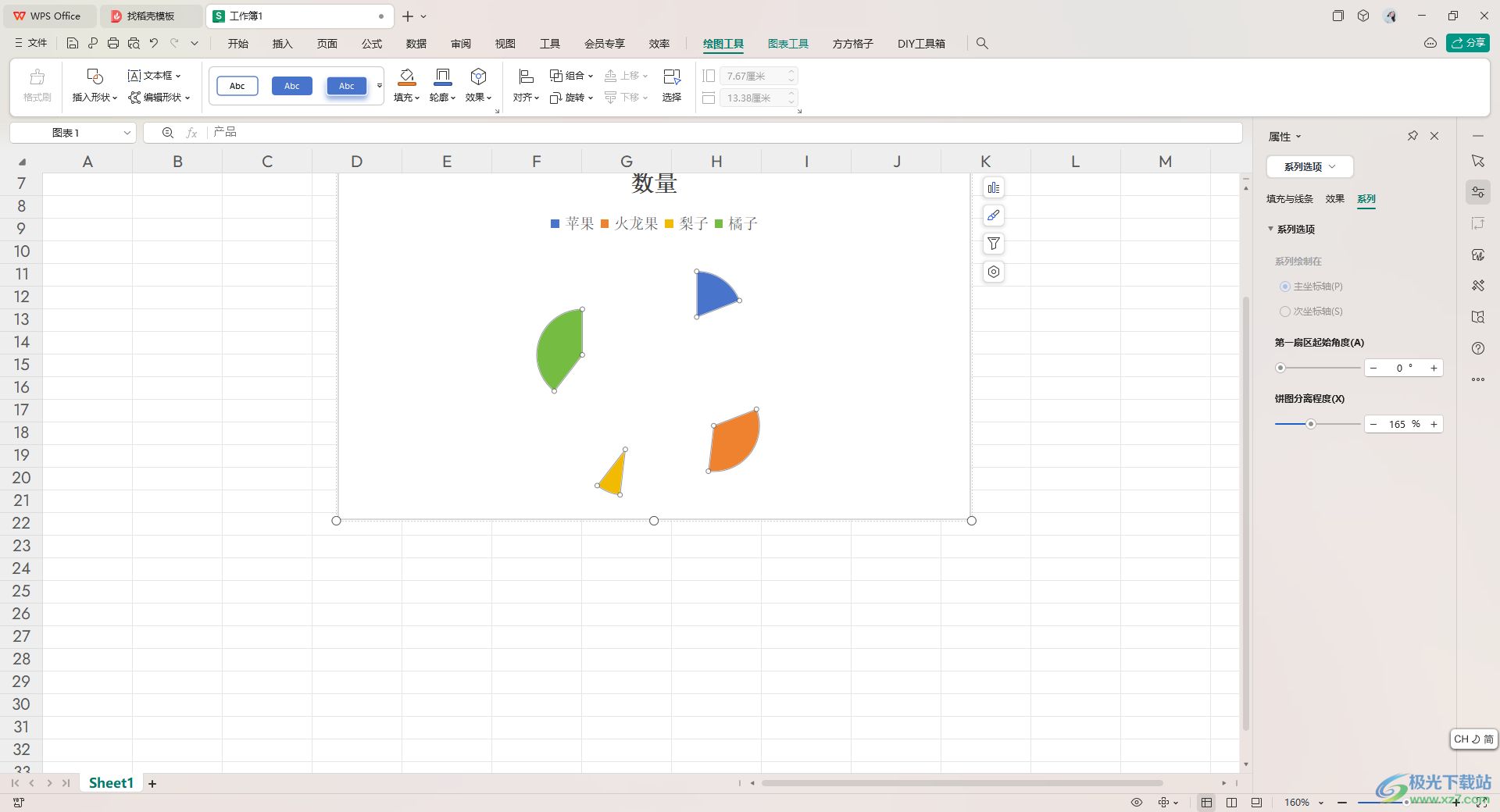
Task: Click the chart style brush button
Action: pos(993,215)
